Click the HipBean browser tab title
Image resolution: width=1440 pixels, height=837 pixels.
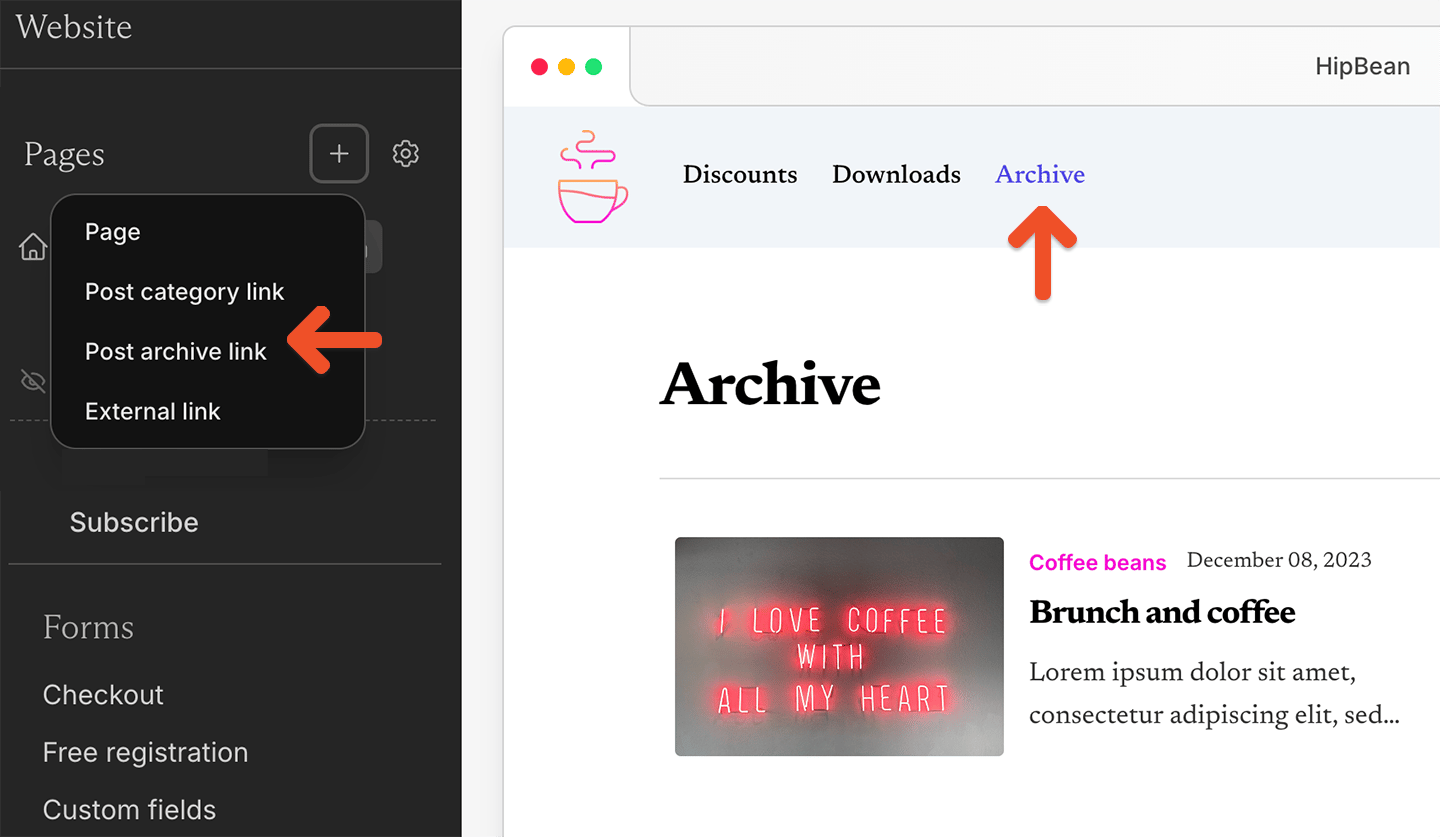click(x=1362, y=67)
